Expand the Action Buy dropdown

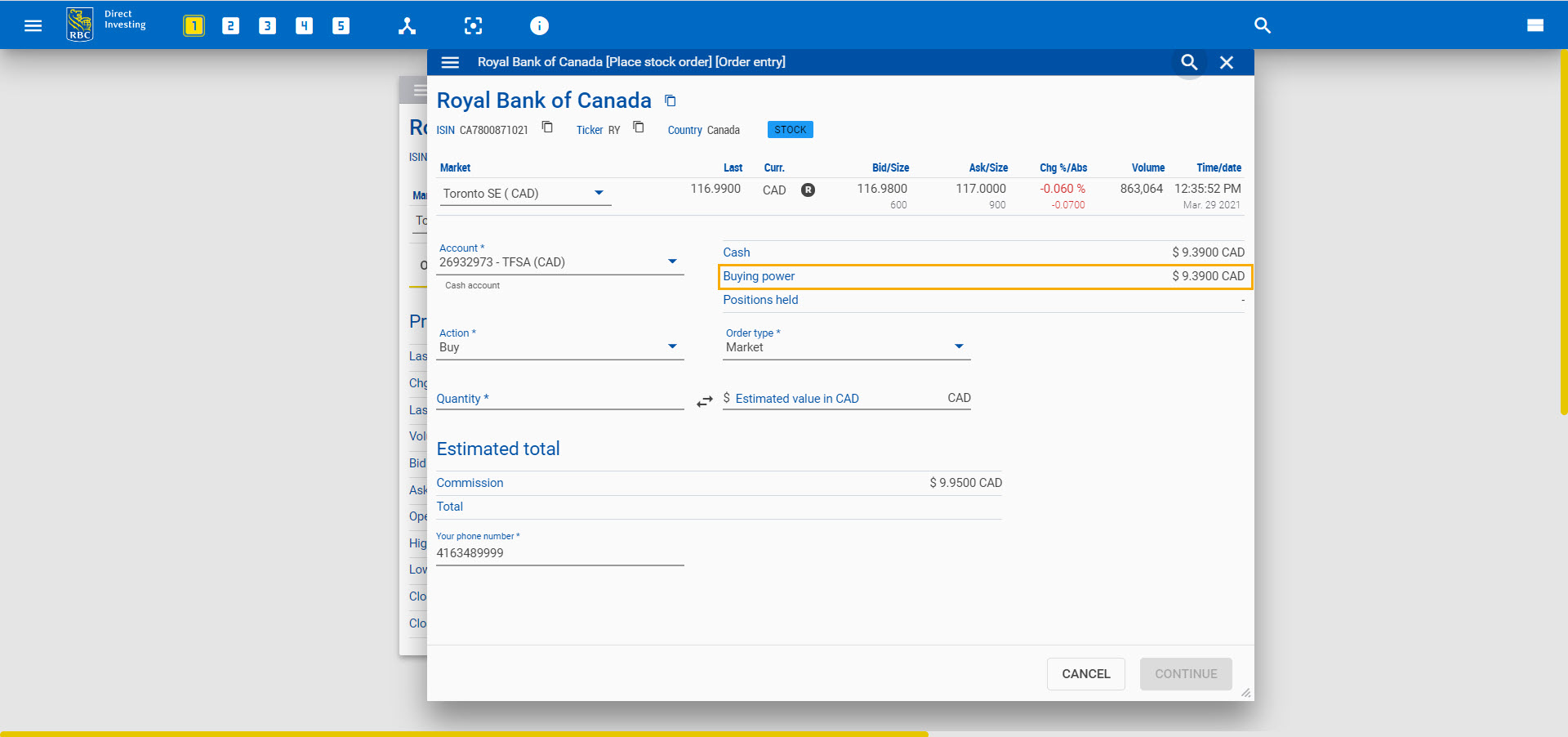tap(672, 346)
